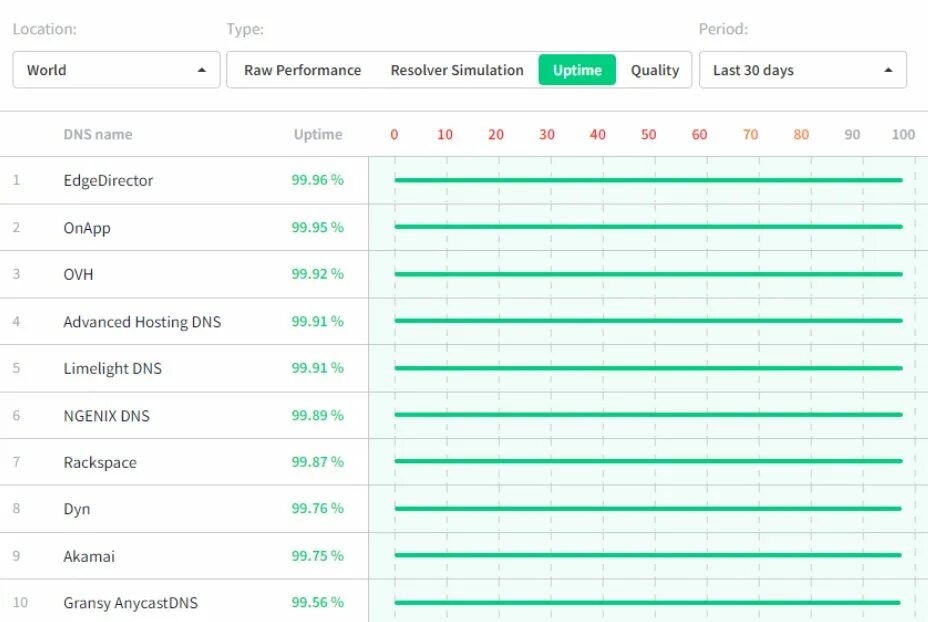The width and height of the screenshot is (928, 622).
Task: Select the Uptime tab
Action: [577, 70]
